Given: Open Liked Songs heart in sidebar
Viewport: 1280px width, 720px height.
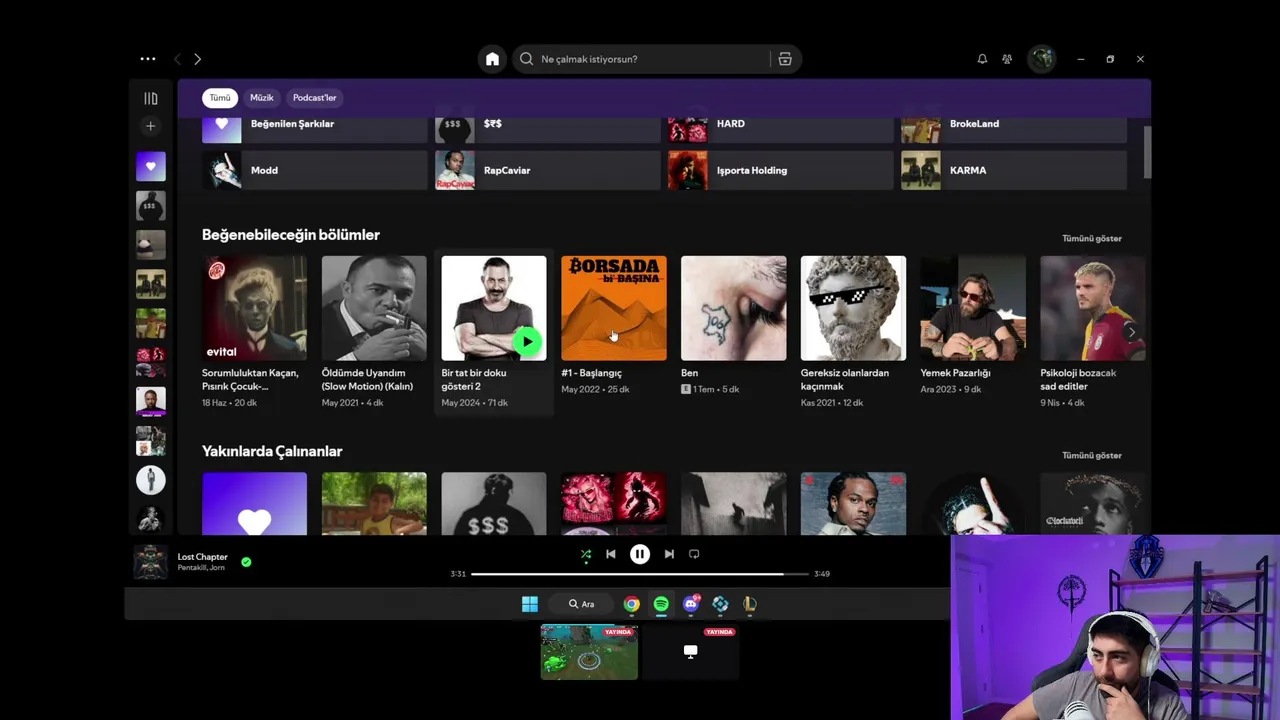Looking at the screenshot, I should point(151,167).
